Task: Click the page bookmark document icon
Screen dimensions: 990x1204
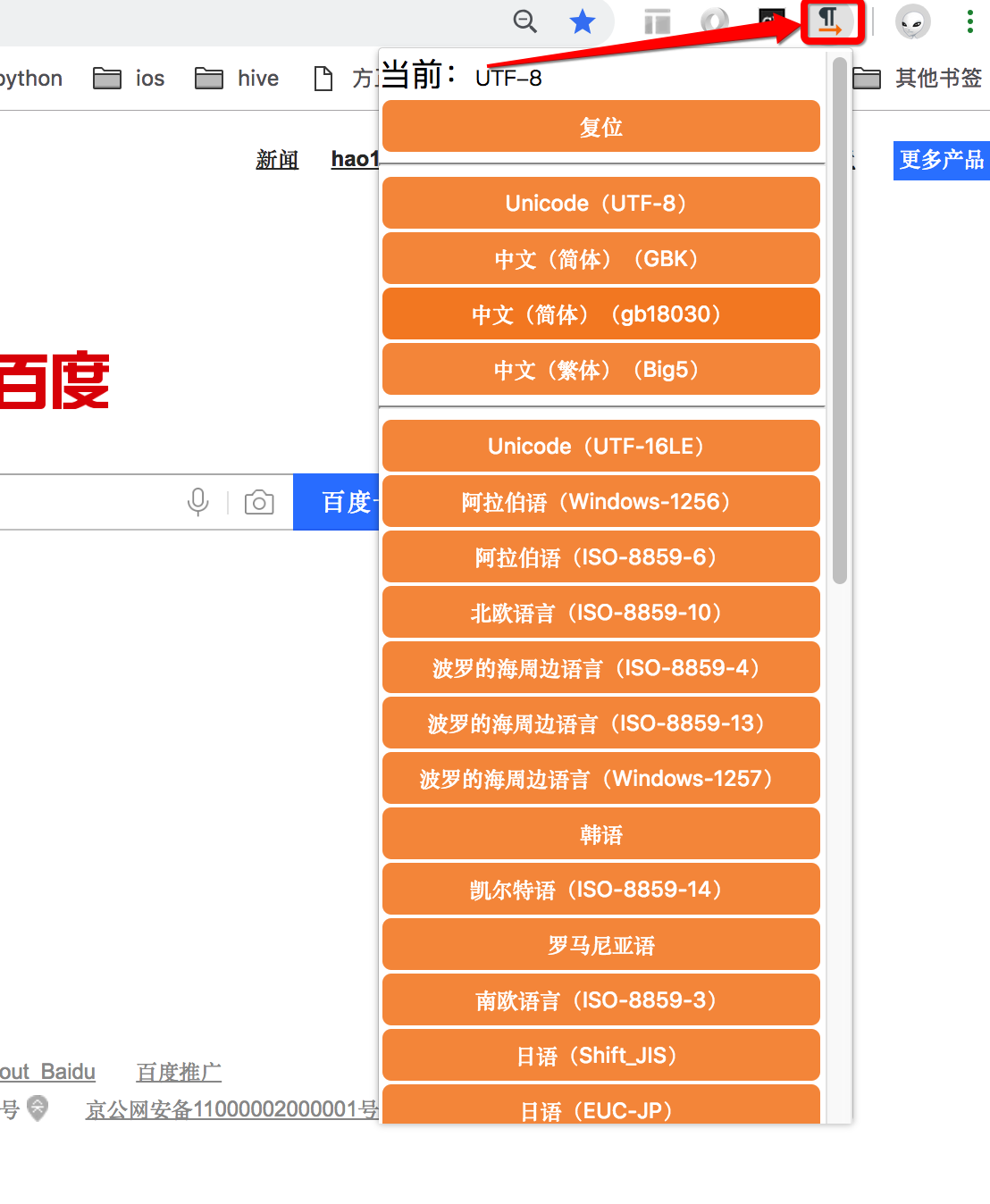Action: 323,79
